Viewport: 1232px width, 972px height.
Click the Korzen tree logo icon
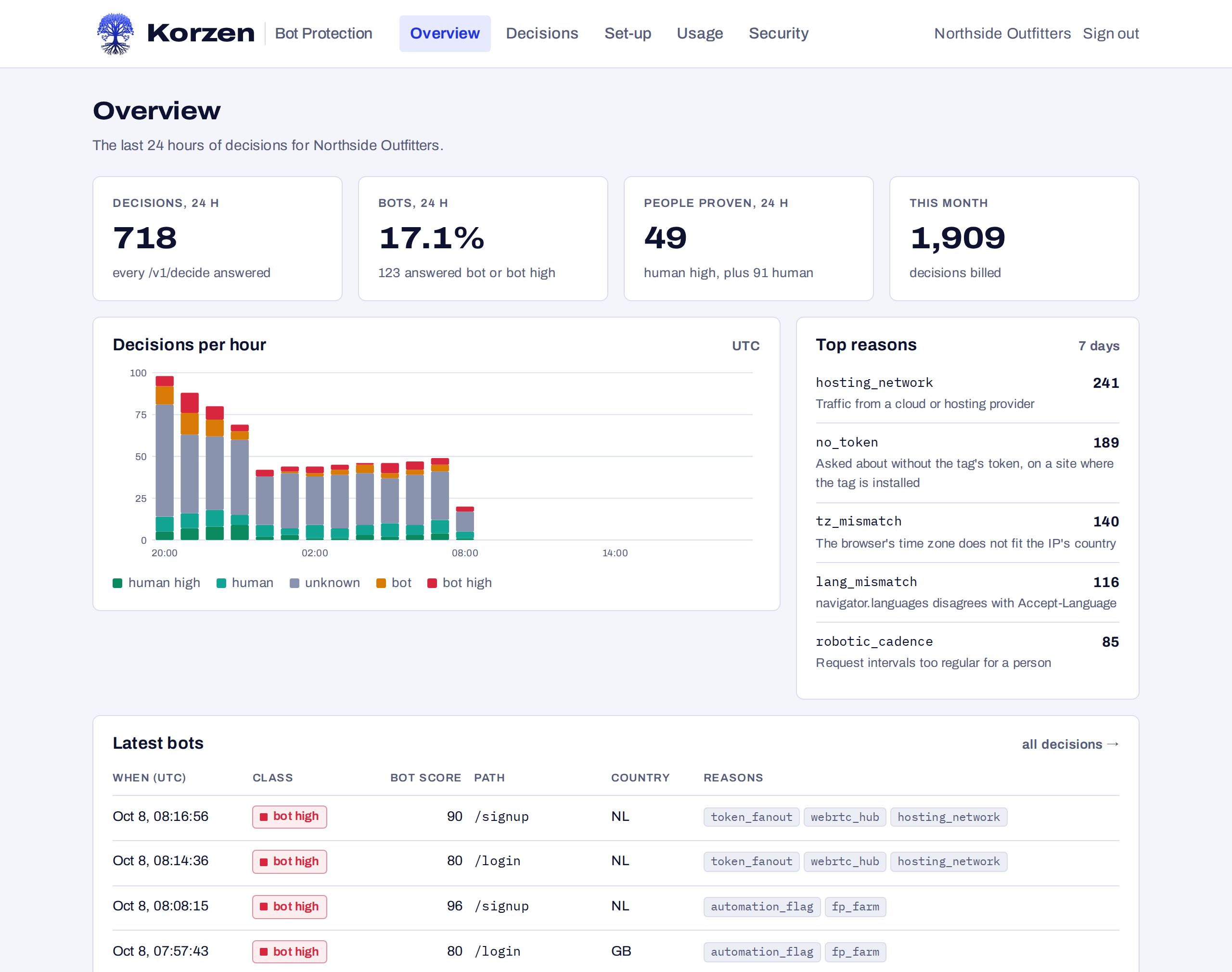115,34
